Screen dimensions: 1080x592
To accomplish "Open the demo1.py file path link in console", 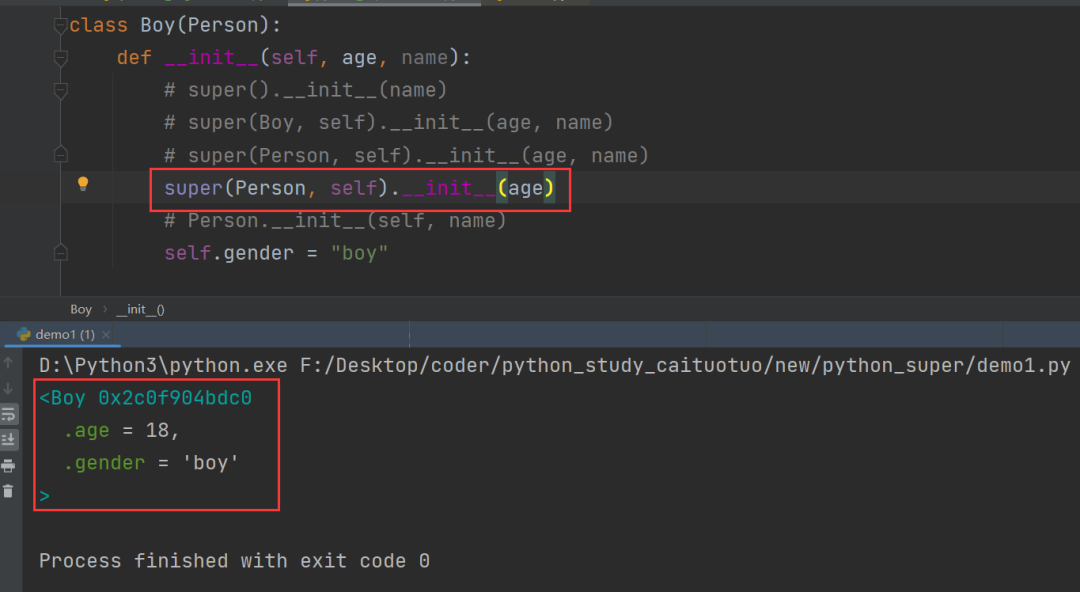I will (x=685, y=365).
